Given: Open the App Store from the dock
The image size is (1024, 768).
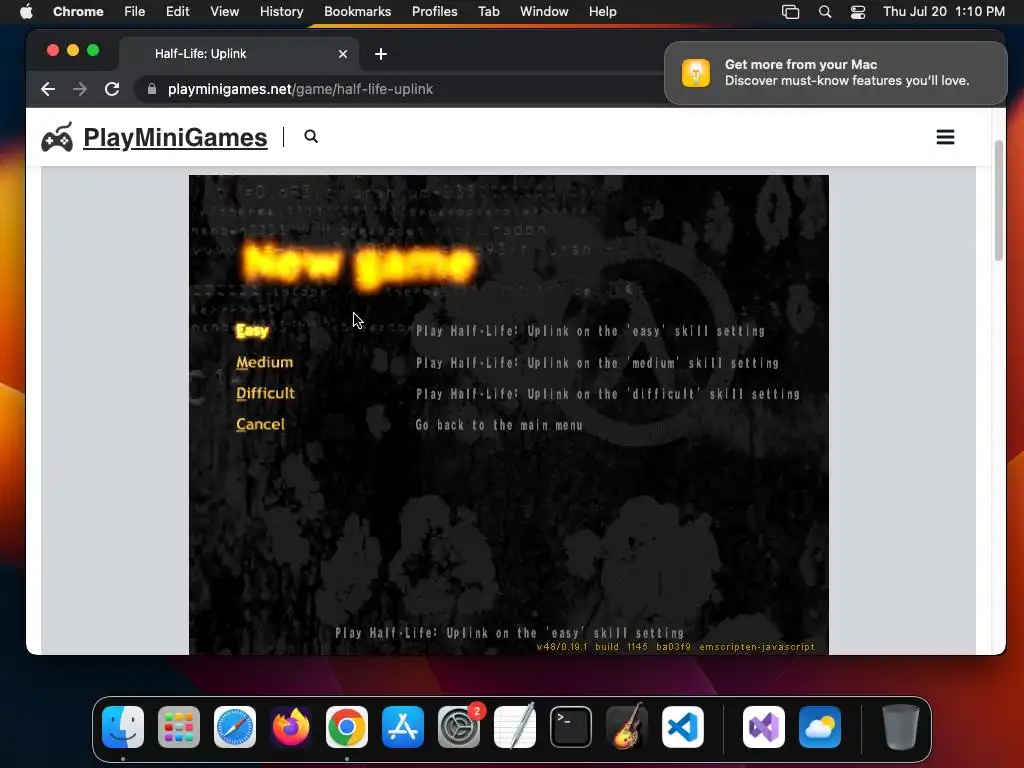Looking at the screenshot, I should point(403,727).
